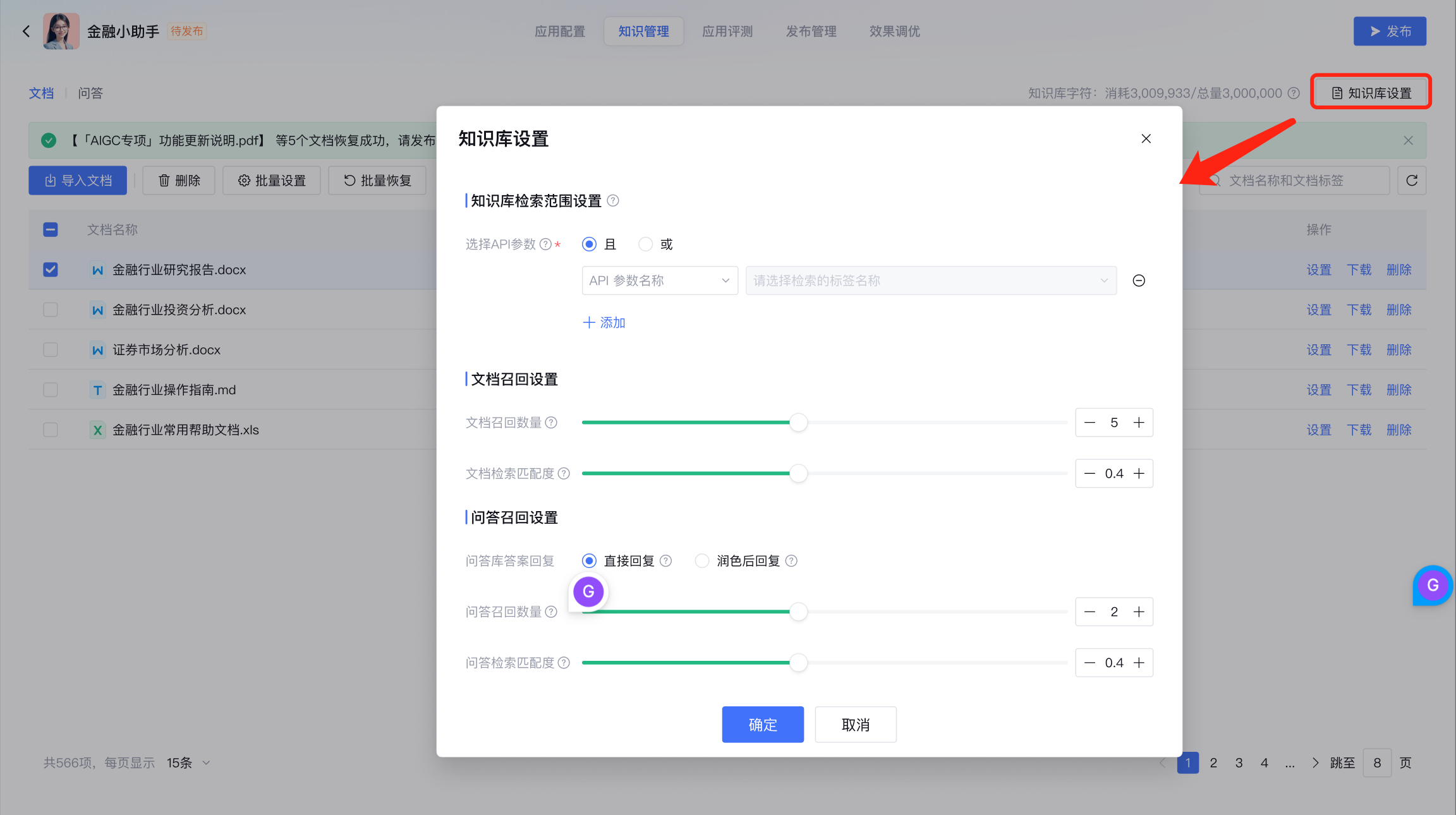
Task: Click the 文档召回数量 slider handle
Action: (x=799, y=423)
